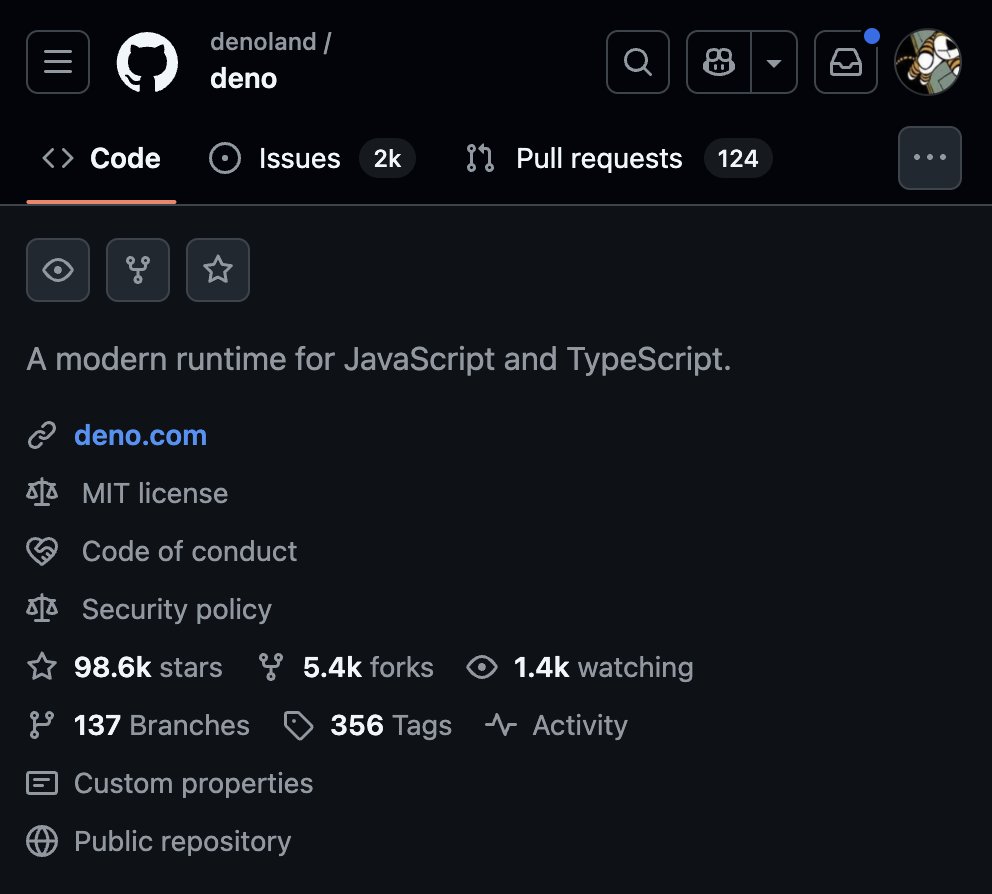Click the tag icon beside 356 Tags
992x894 pixels.
pos(299,725)
